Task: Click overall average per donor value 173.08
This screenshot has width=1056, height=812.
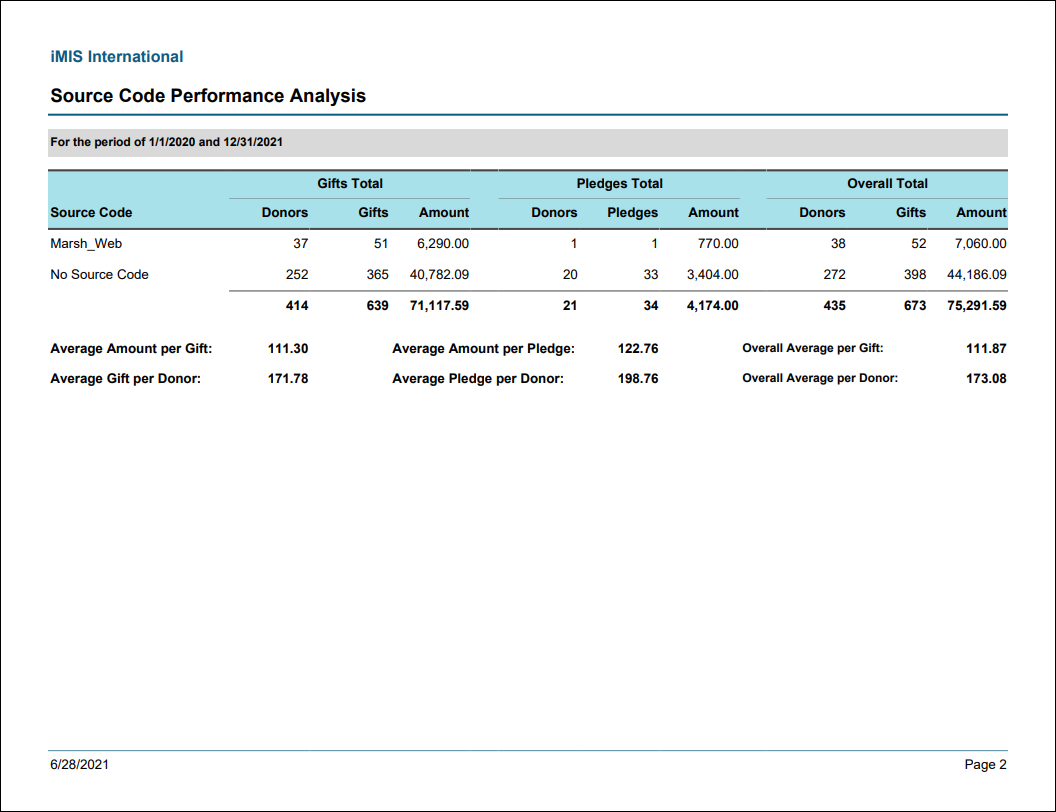Action: (986, 378)
